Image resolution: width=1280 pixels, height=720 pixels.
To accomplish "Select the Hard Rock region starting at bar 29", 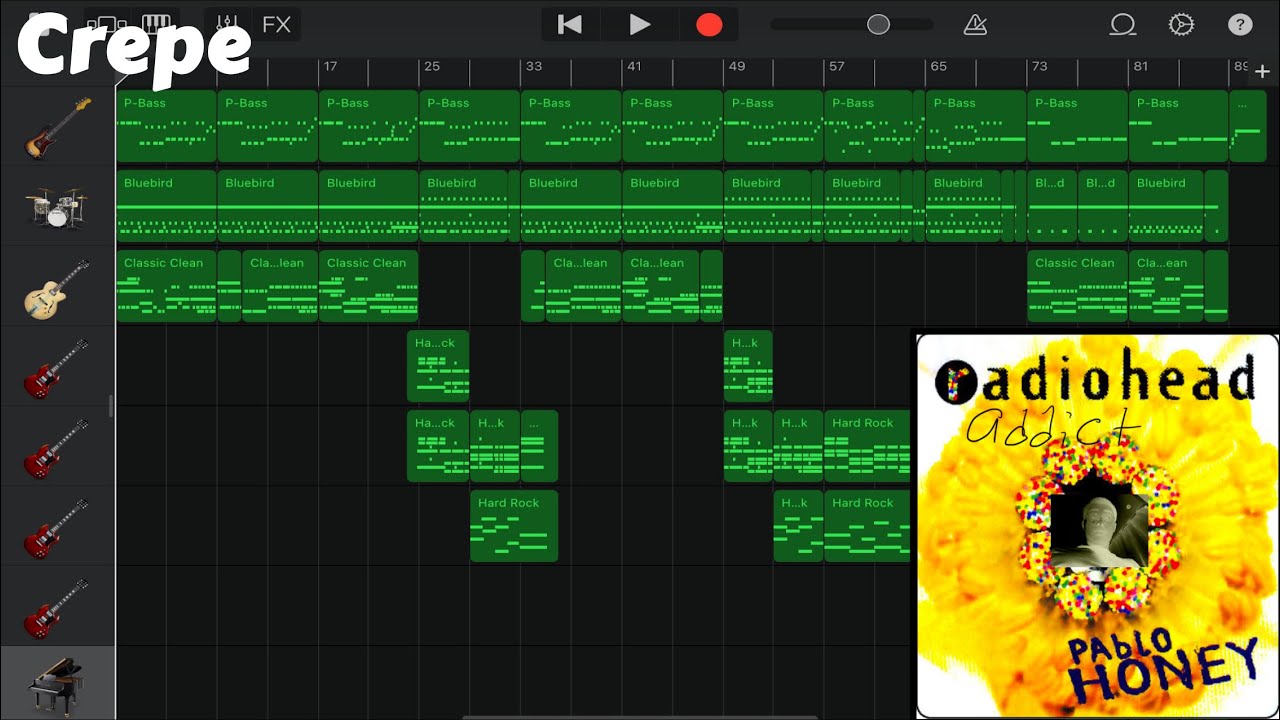I will click(514, 526).
